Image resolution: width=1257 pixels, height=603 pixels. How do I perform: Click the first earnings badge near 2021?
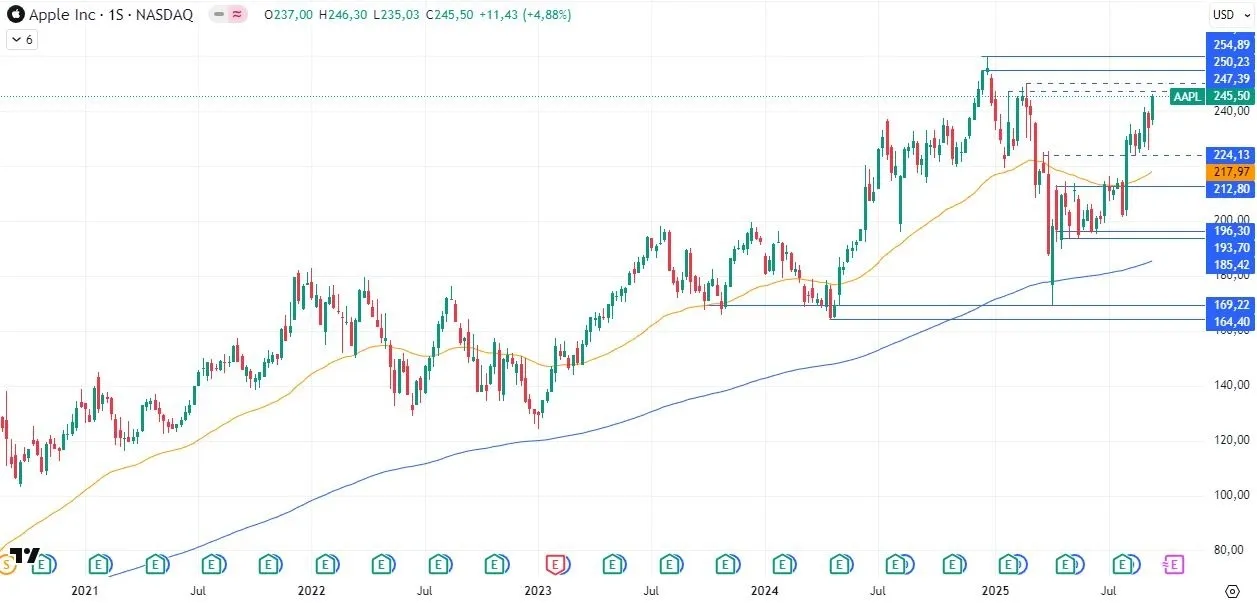click(x=42, y=565)
